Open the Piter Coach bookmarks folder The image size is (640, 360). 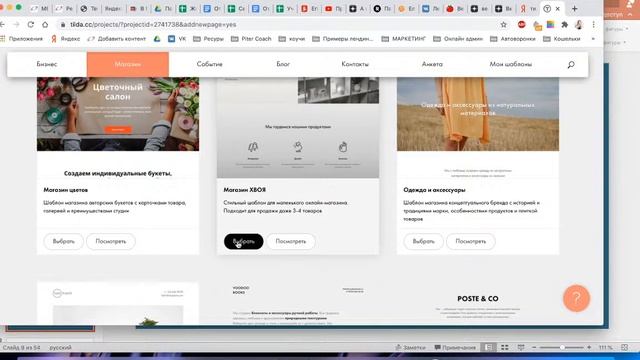coord(251,39)
